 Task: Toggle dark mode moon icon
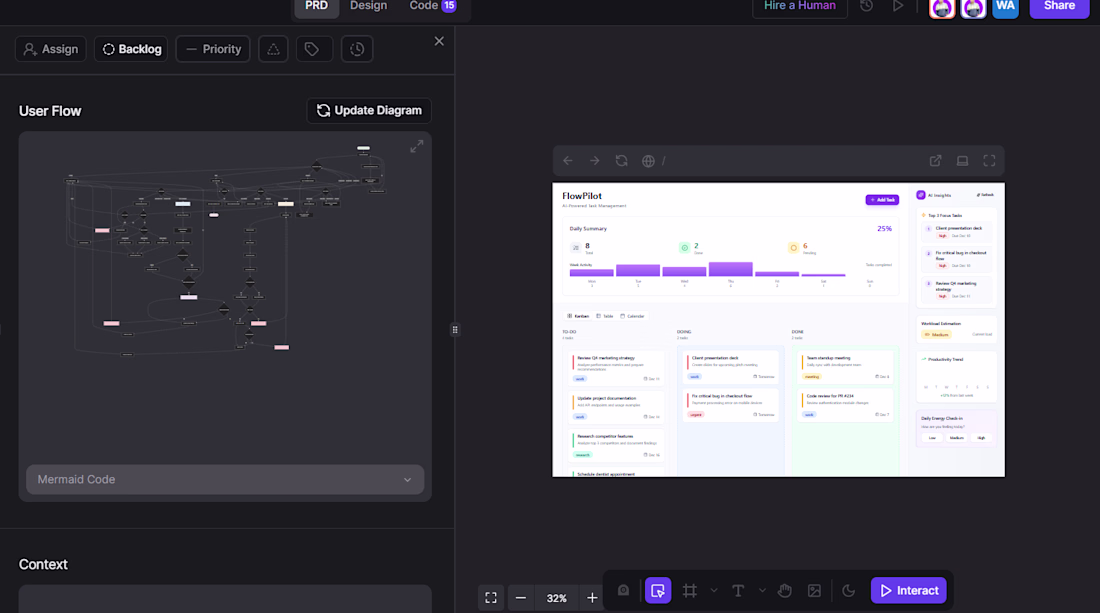pos(849,591)
